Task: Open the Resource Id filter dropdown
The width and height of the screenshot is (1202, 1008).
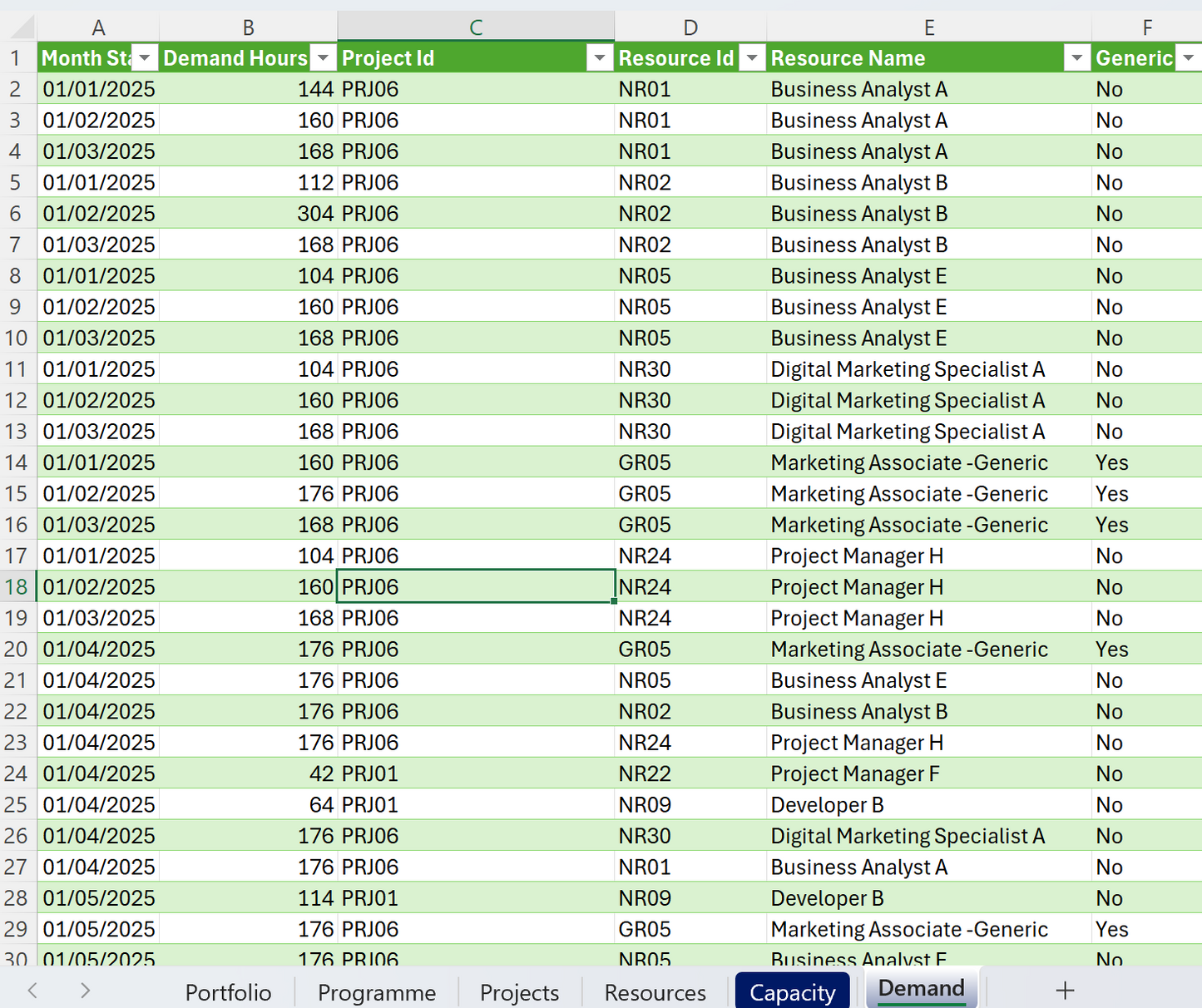Action: pos(752,57)
